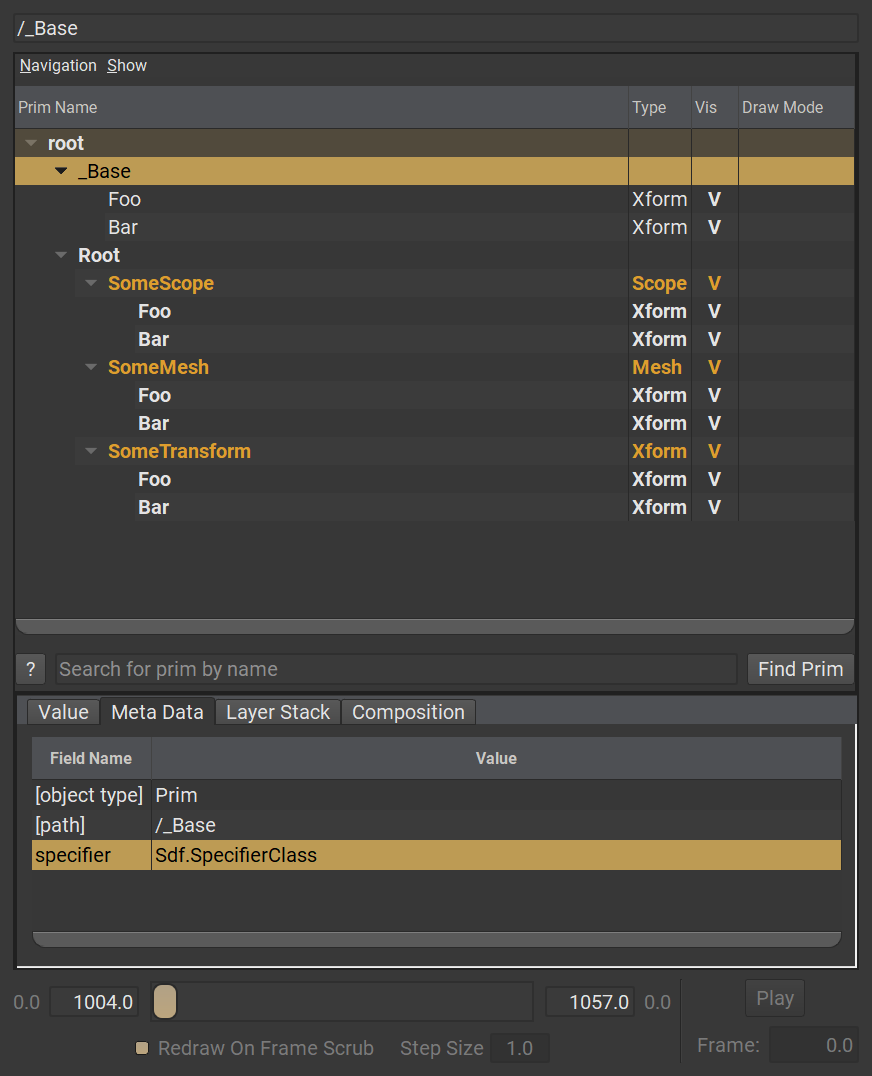Open the Show menu
This screenshot has height=1076, width=872.
click(x=127, y=66)
